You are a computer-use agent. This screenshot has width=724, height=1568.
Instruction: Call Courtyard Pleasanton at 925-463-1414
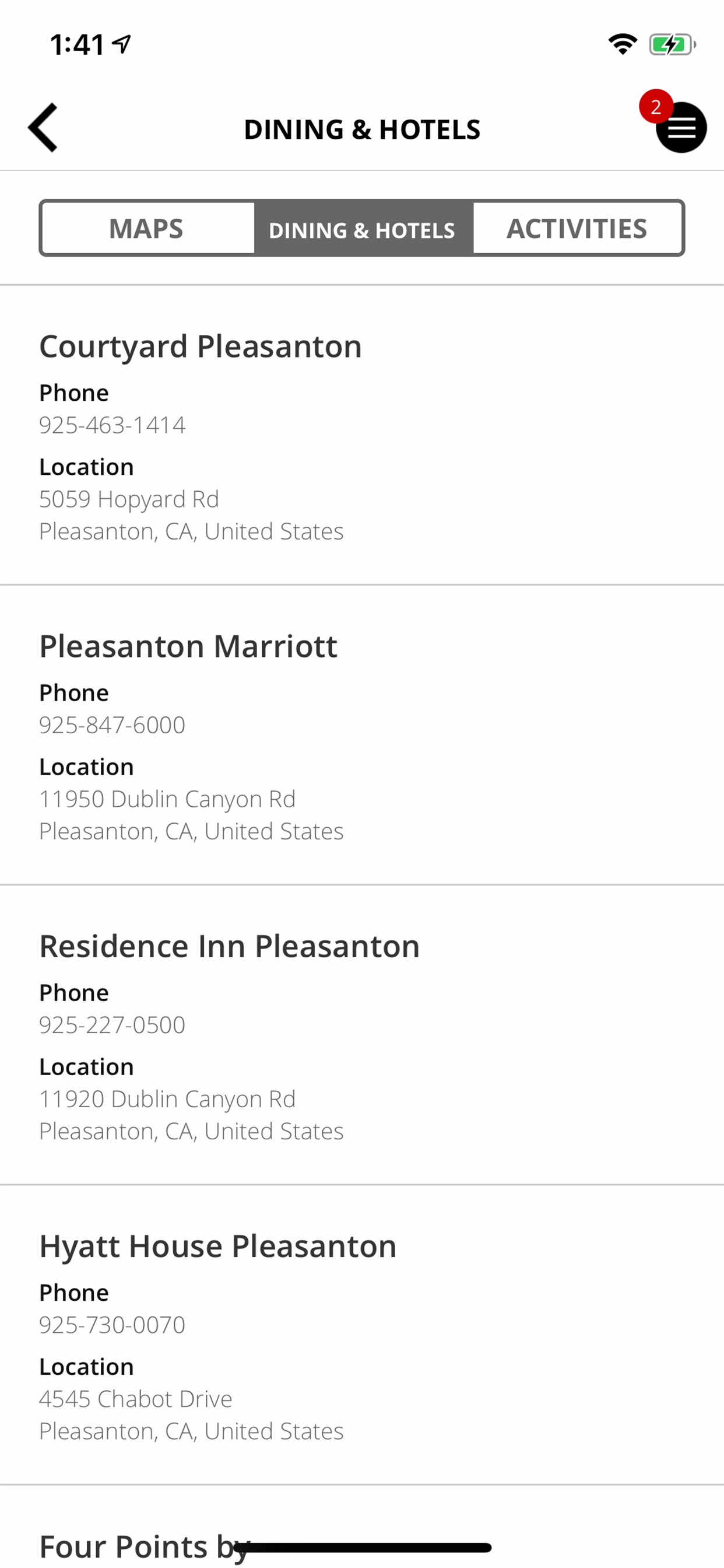click(113, 425)
